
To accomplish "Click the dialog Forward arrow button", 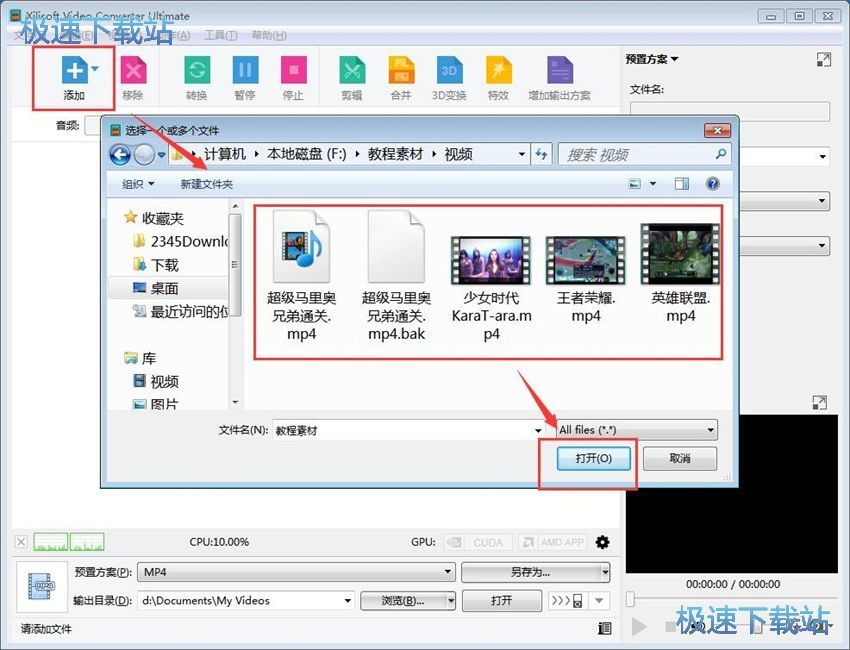I will pyautogui.click(x=144, y=155).
